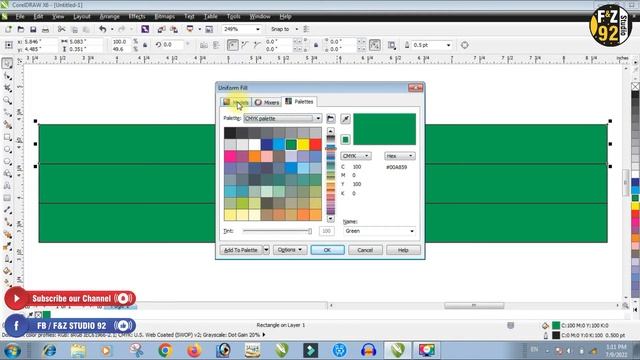Image resolution: width=640 pixels, height=360 pixels.
Task: Select the Rectangle tool in toolbox
Action: click(7, 137)
